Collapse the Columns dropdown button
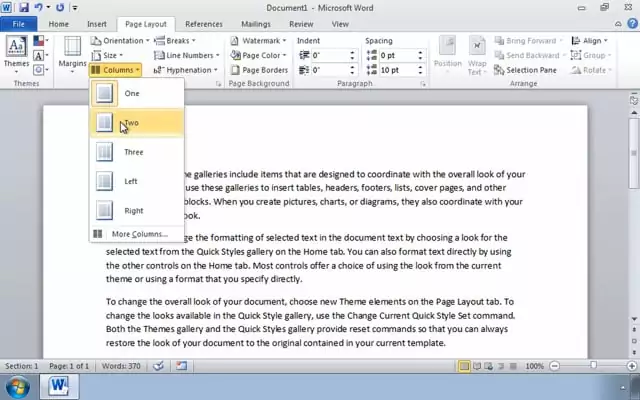640x400 pixels. pyautogui.click(x=116, y=70)
